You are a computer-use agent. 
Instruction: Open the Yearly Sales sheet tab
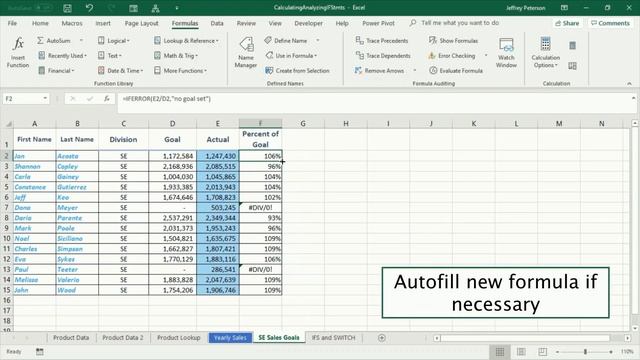point(230,338)
